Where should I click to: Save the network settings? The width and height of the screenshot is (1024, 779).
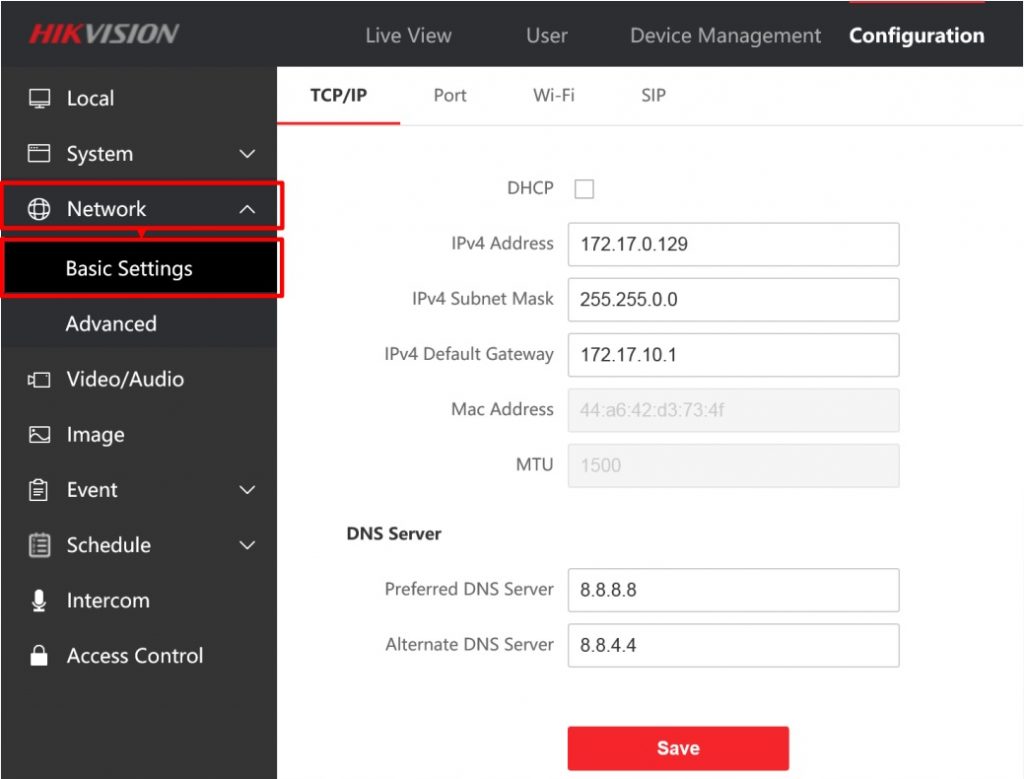click(x=678, y=748)
